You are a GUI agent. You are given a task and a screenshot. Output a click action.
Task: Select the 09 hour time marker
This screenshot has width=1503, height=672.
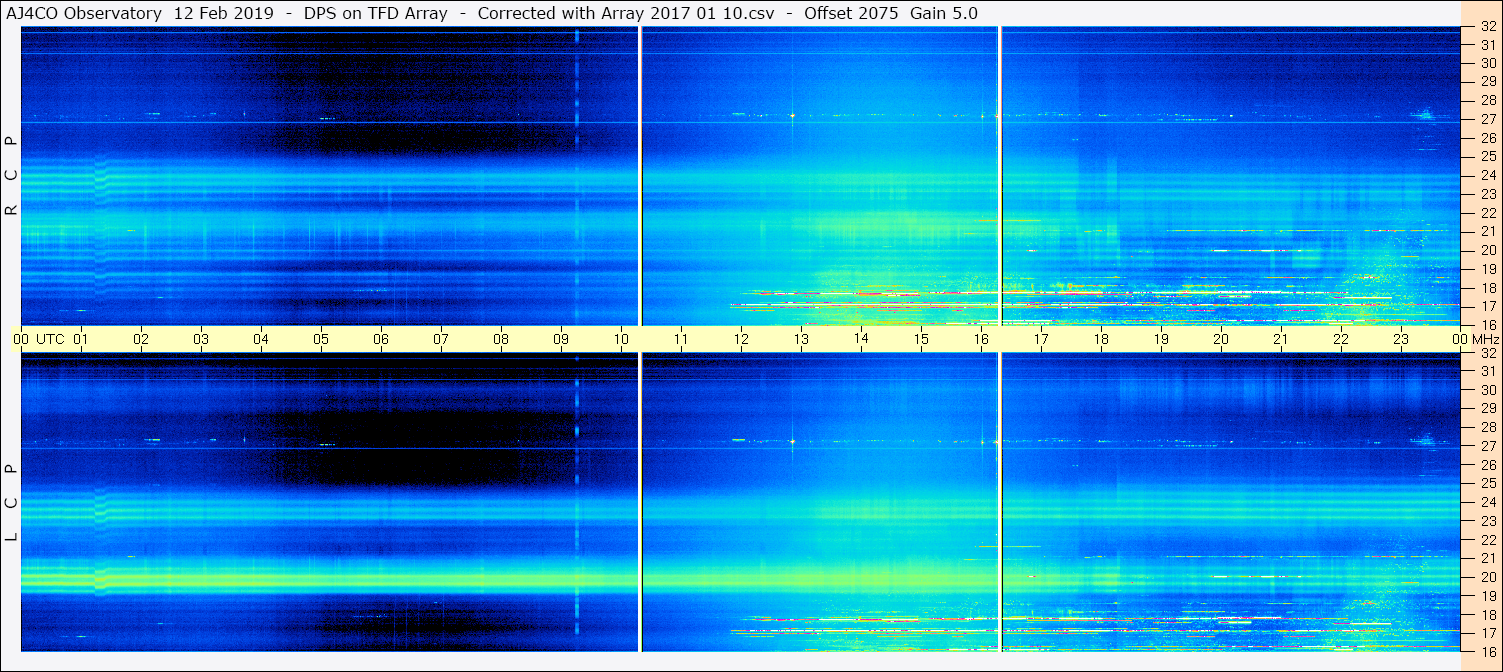tap(561, 339)
